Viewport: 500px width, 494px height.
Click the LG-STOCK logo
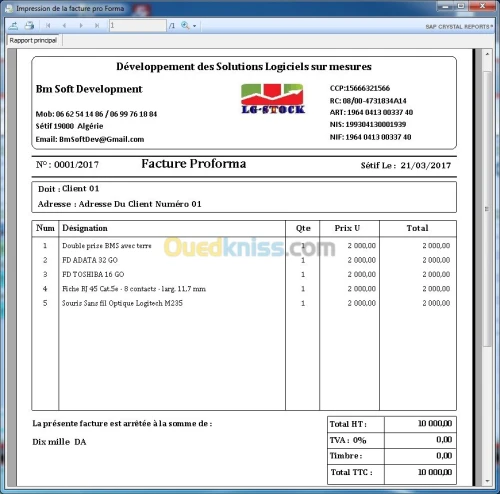click(273, 99)
